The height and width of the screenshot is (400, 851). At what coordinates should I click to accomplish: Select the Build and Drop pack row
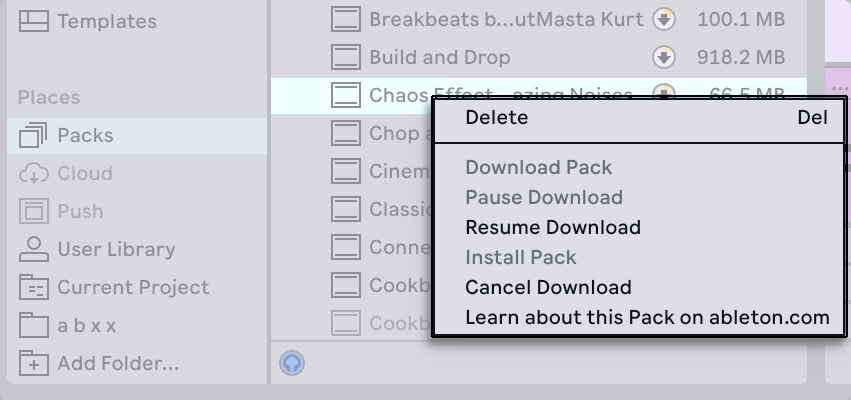(x=440, y=57)
